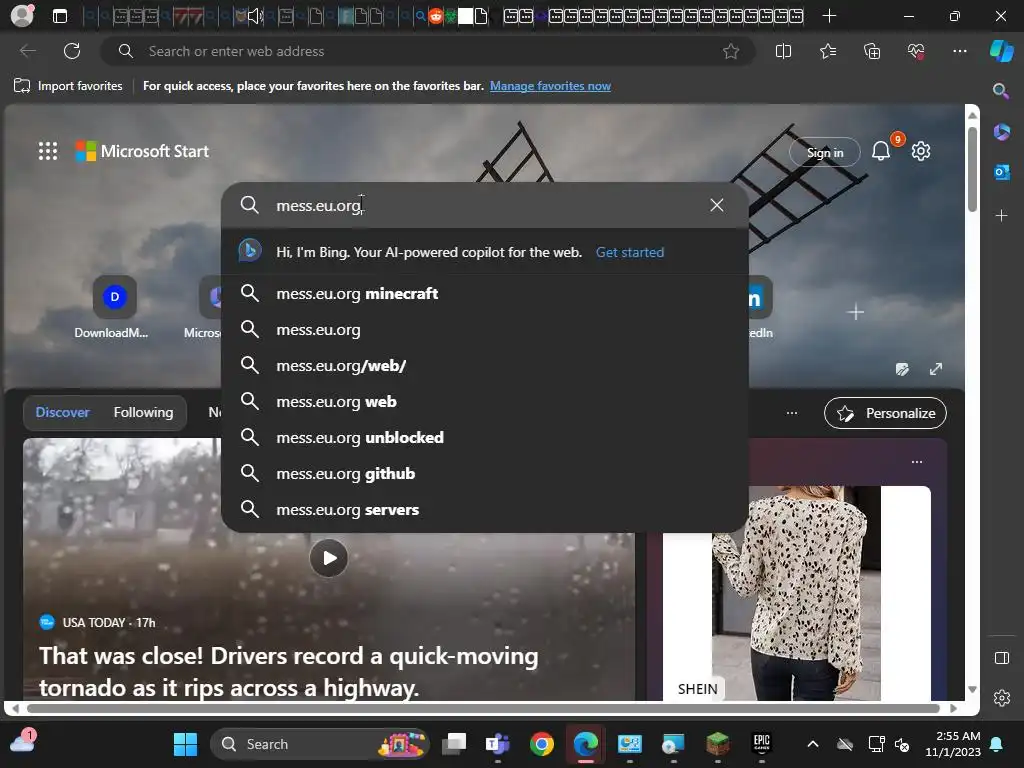Open the Collections icon
1024x768 pixels.
click(x=872, y=51)
